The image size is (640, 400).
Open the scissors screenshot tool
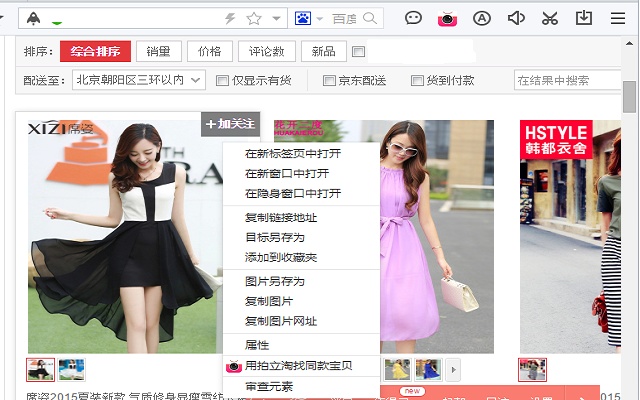click(x=550, y=18)
